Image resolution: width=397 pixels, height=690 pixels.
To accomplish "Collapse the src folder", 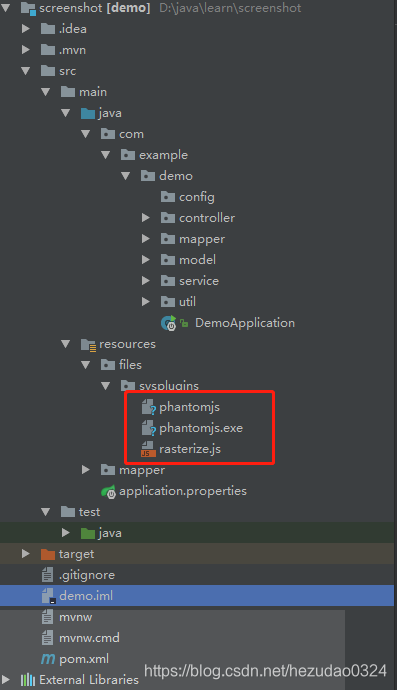I will pyautogui.click(x=26, y=71).
